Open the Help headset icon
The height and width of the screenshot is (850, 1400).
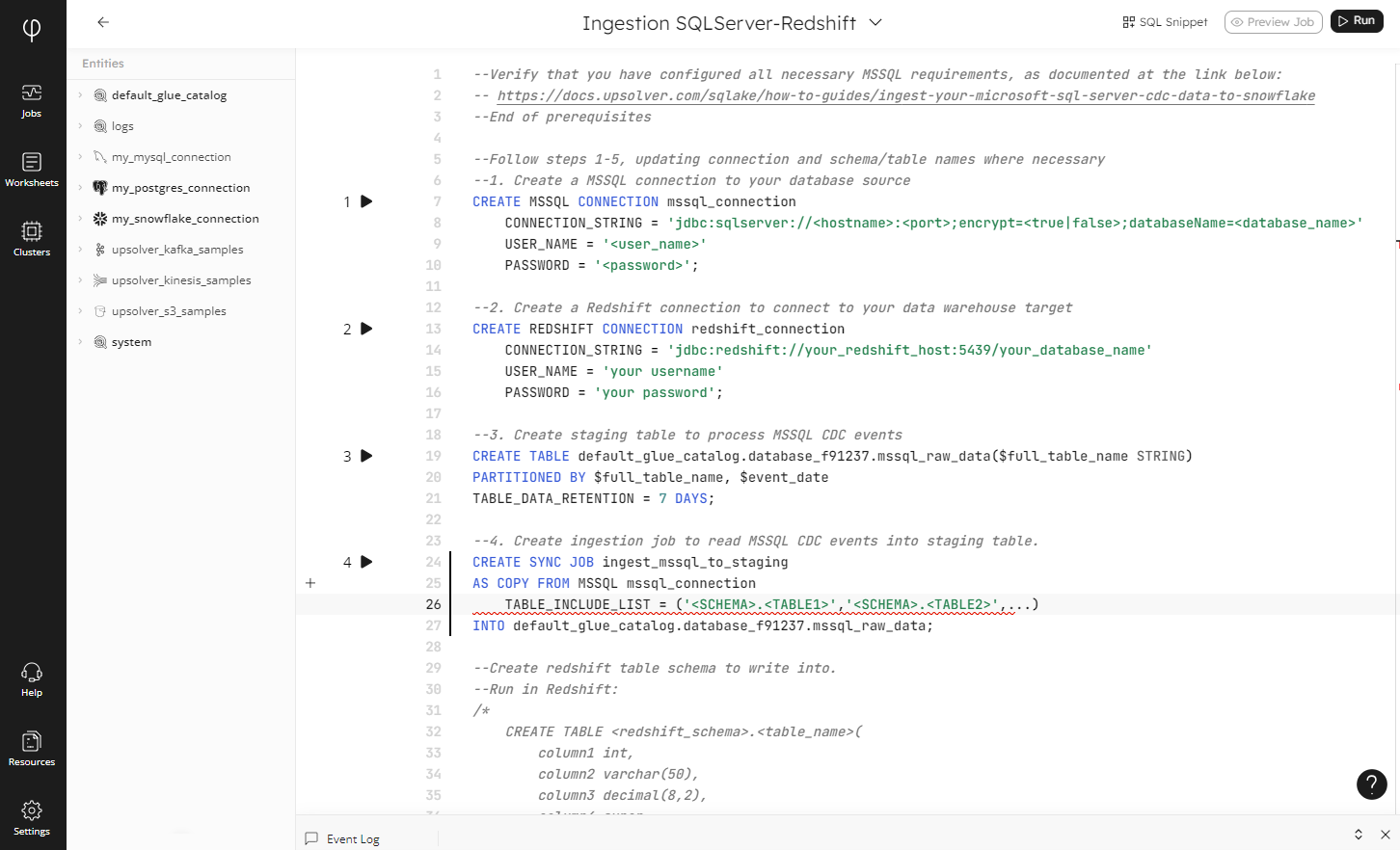click(32, 679)
